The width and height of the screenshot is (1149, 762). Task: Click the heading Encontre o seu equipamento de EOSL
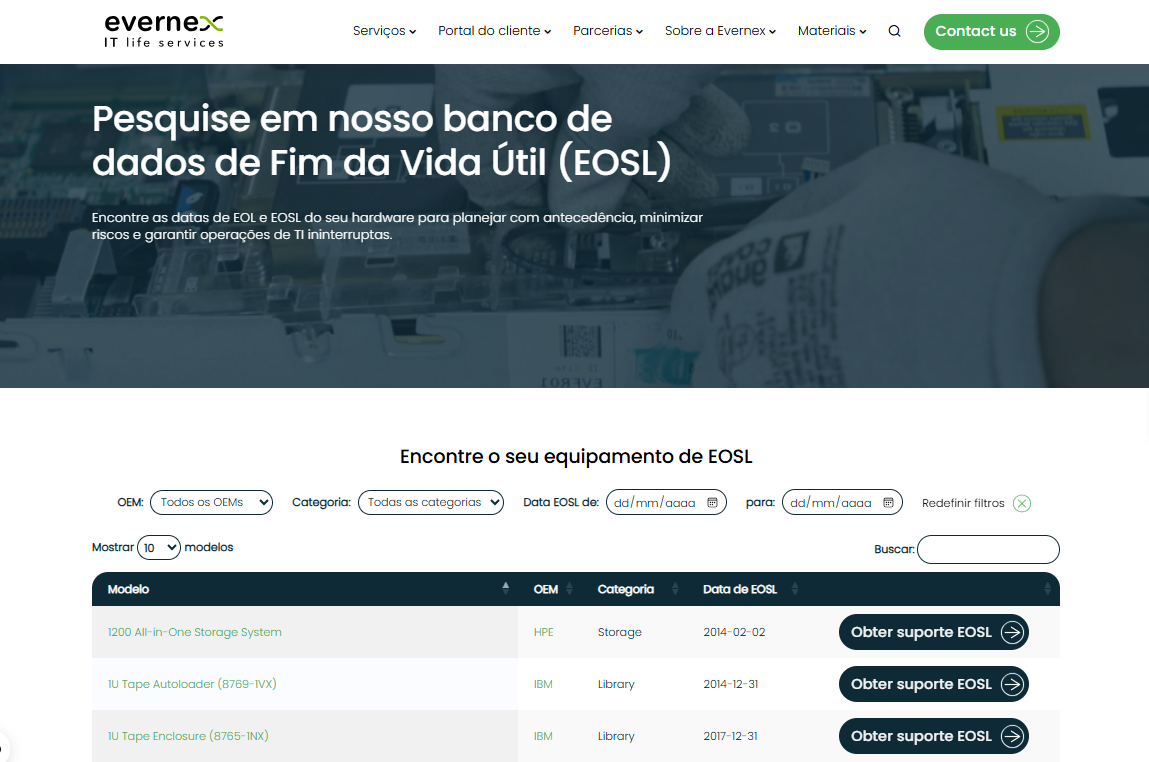pyautogui.click(x=576, y=456)
